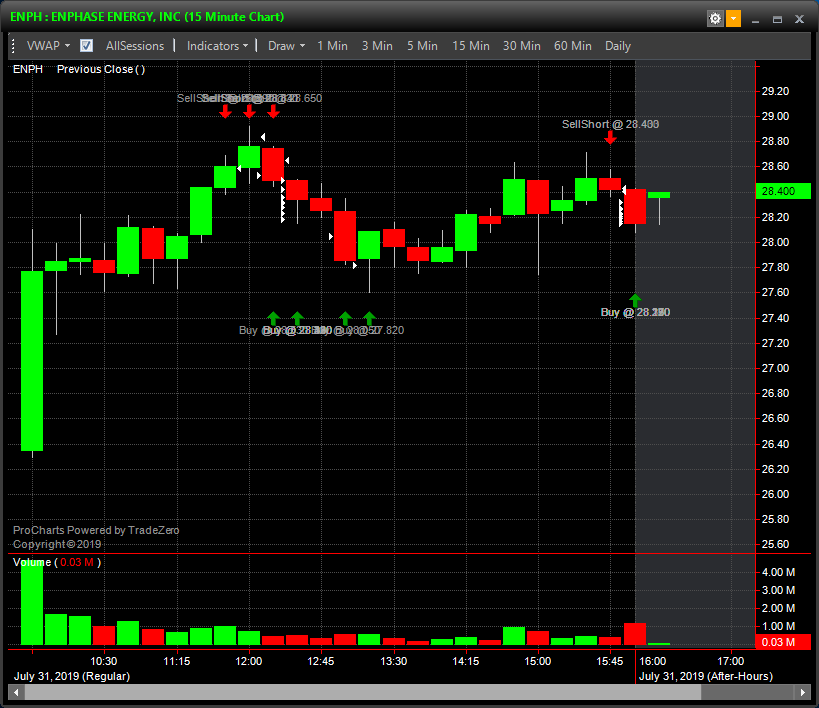
Task: Click the scrollbar right arrow
Action: [803, 692]
